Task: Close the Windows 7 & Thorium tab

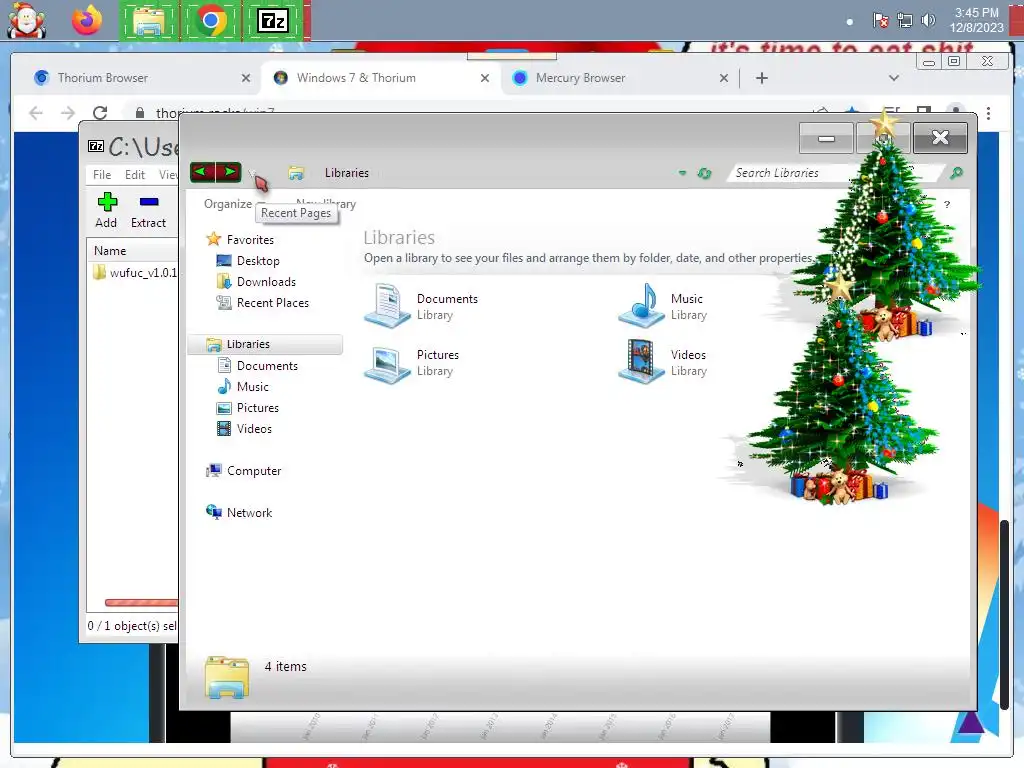Action: (x=485, y=78)
